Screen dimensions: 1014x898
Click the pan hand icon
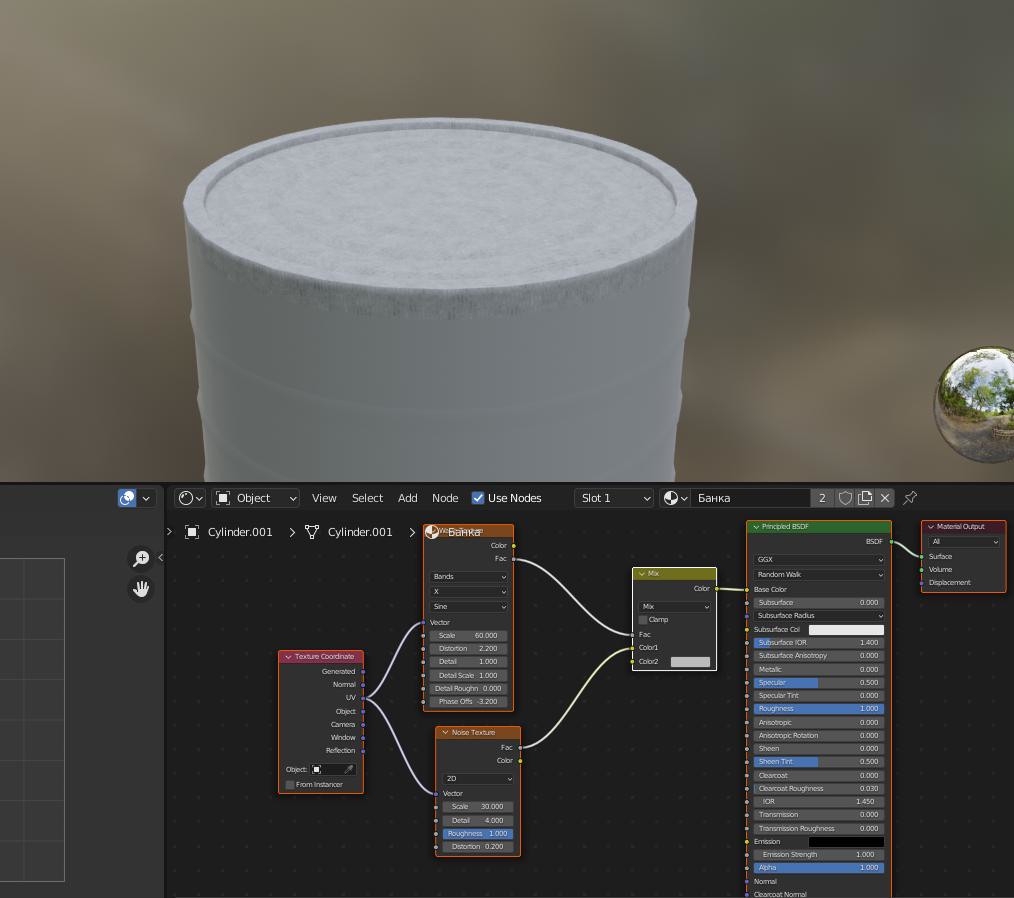click(x=141, y=589)
